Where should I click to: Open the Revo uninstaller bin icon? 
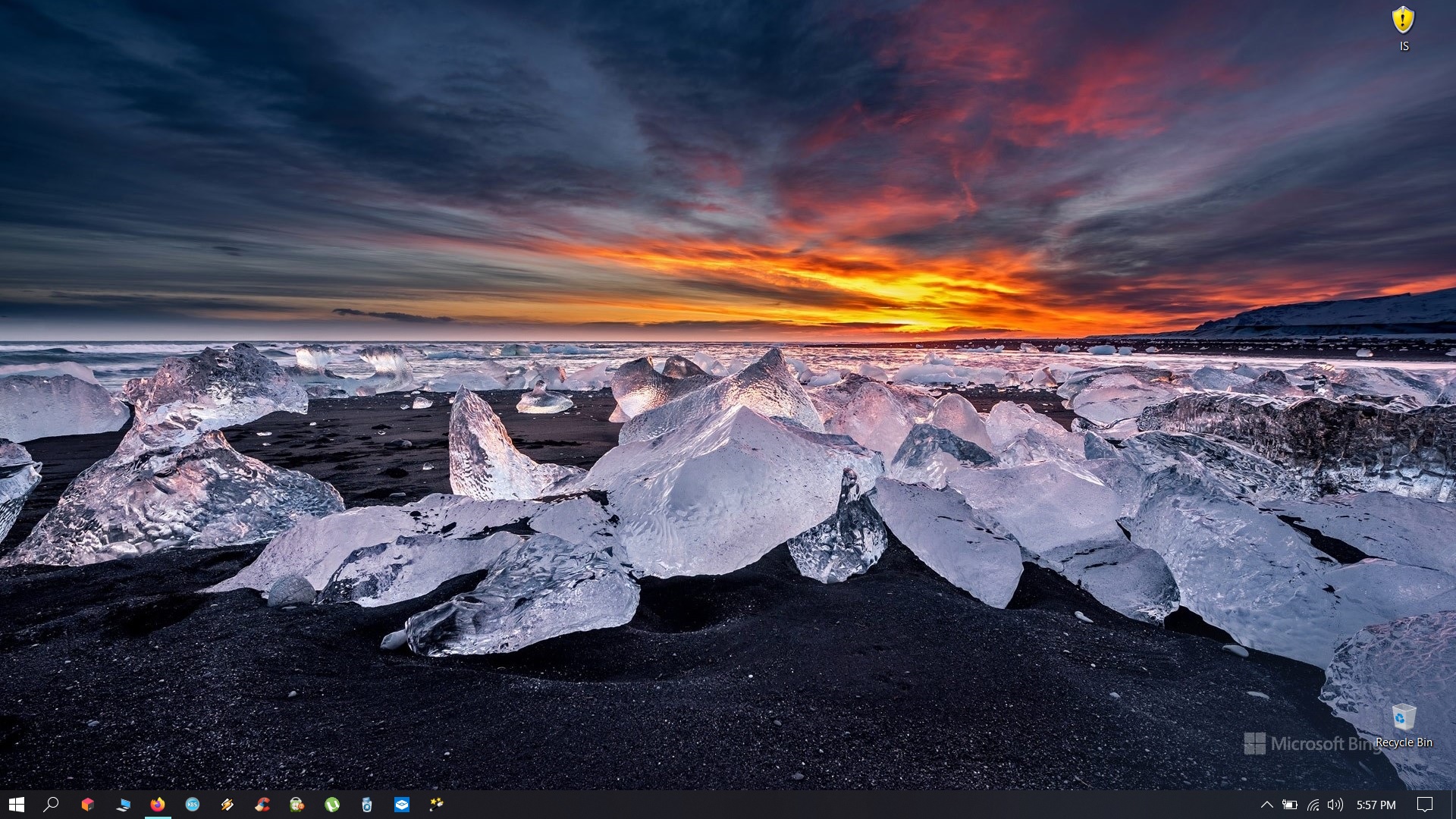tap(367, 804)
